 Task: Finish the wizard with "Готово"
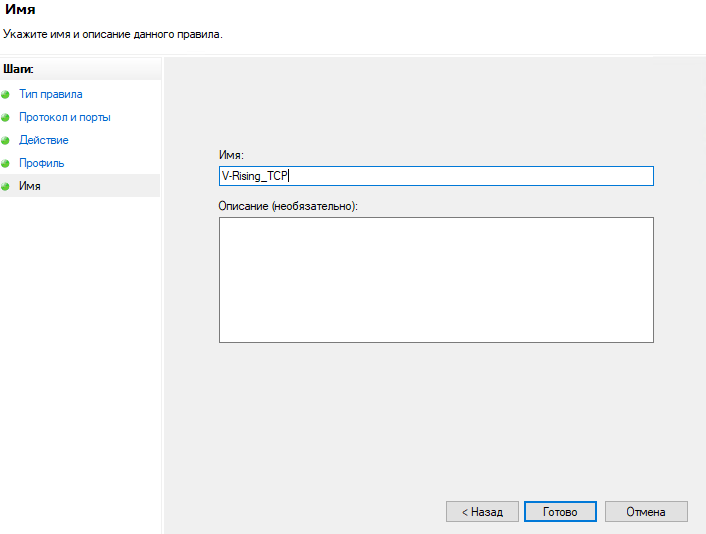[560, 511]
